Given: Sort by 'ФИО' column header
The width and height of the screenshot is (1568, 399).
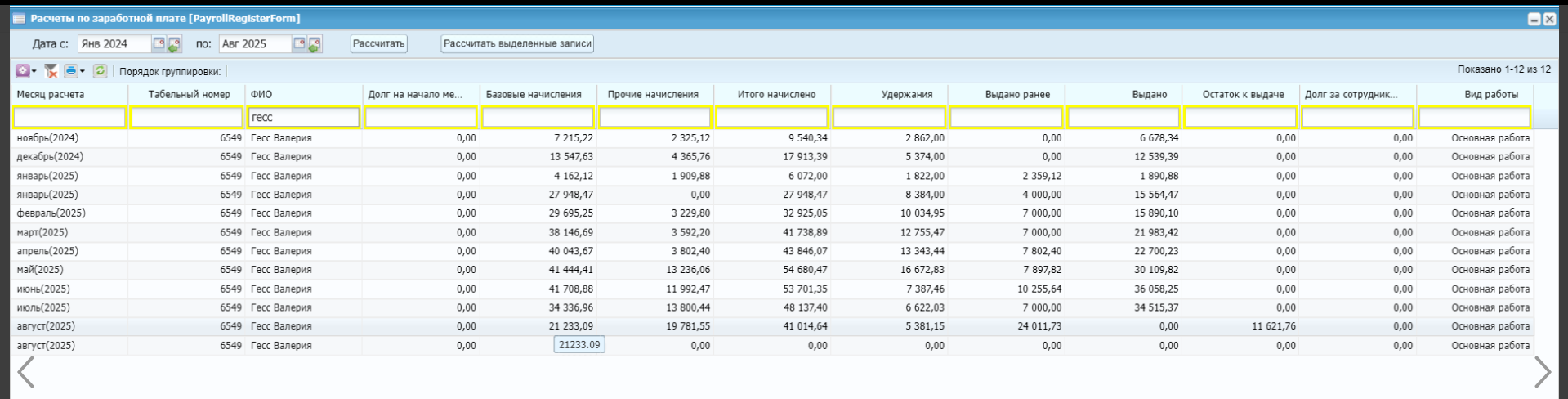Looking at the screenshot, I should point(304,95).
